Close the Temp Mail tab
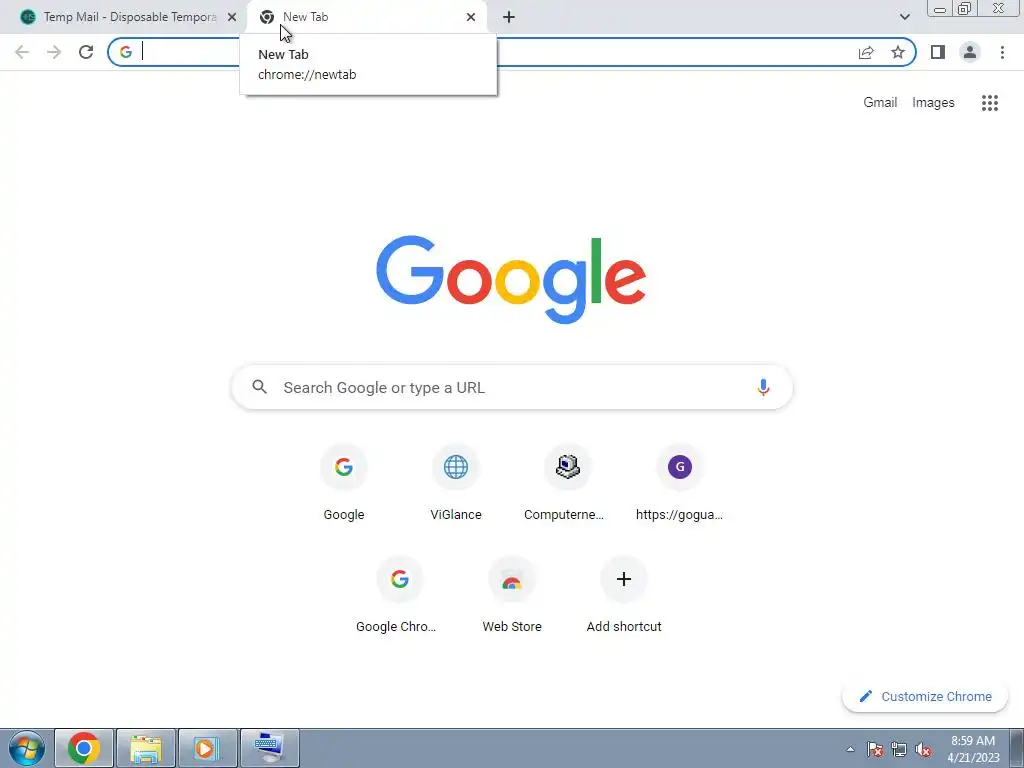Screen dimensions: 1024x768 tap(232, 17)
